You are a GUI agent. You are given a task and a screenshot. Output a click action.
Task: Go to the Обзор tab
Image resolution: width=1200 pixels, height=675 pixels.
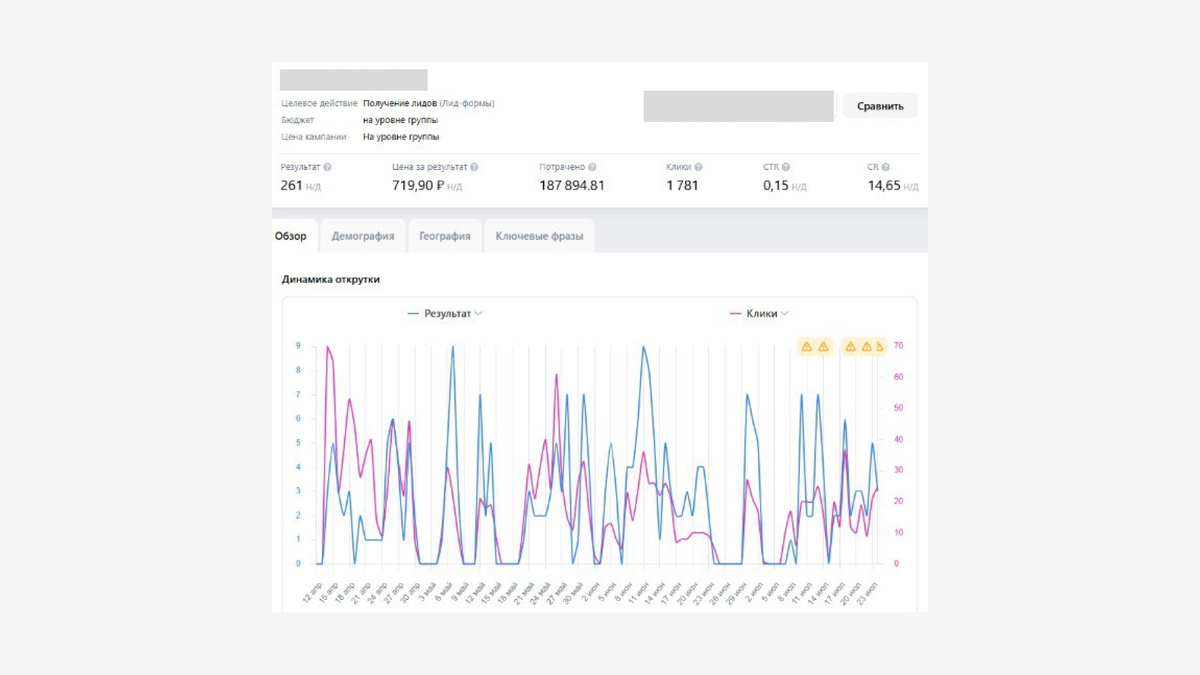pyautogui.click(x=291, y=237)
